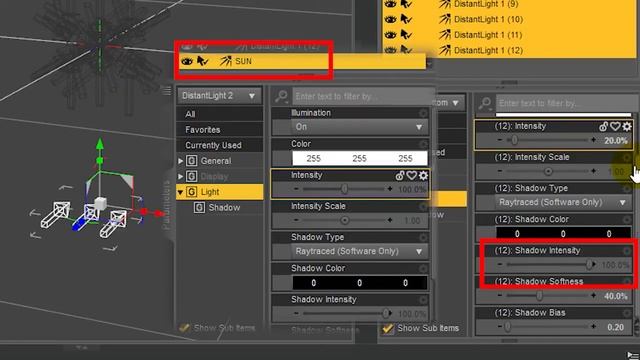This screenshot has width=640, height=360.
Task: Open the black Shadow Color swatch in DistantLight 2
Action: 359,283
